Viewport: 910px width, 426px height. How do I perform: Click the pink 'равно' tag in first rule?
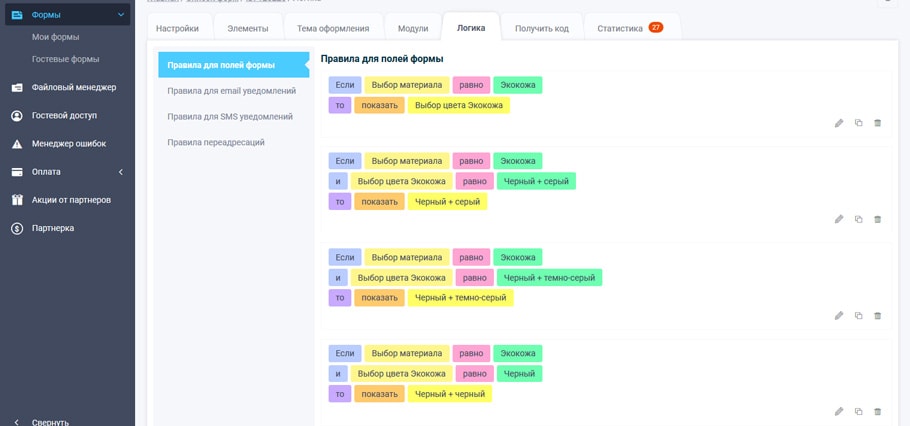[471, 85]
